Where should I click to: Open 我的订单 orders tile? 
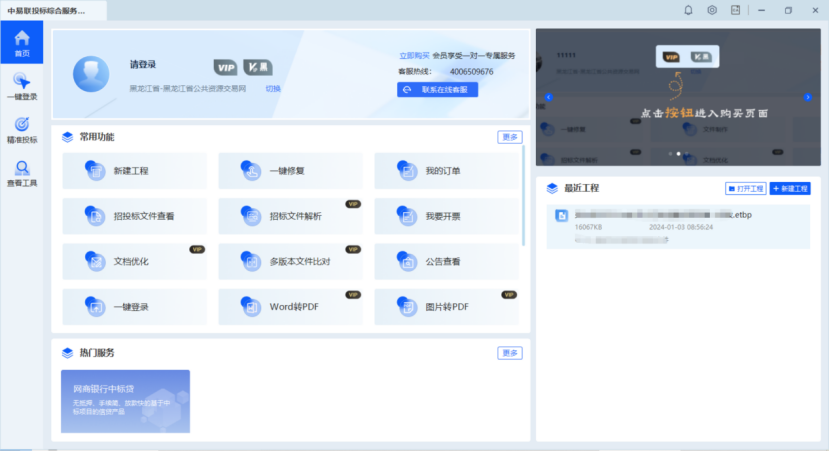click(446, 171)
